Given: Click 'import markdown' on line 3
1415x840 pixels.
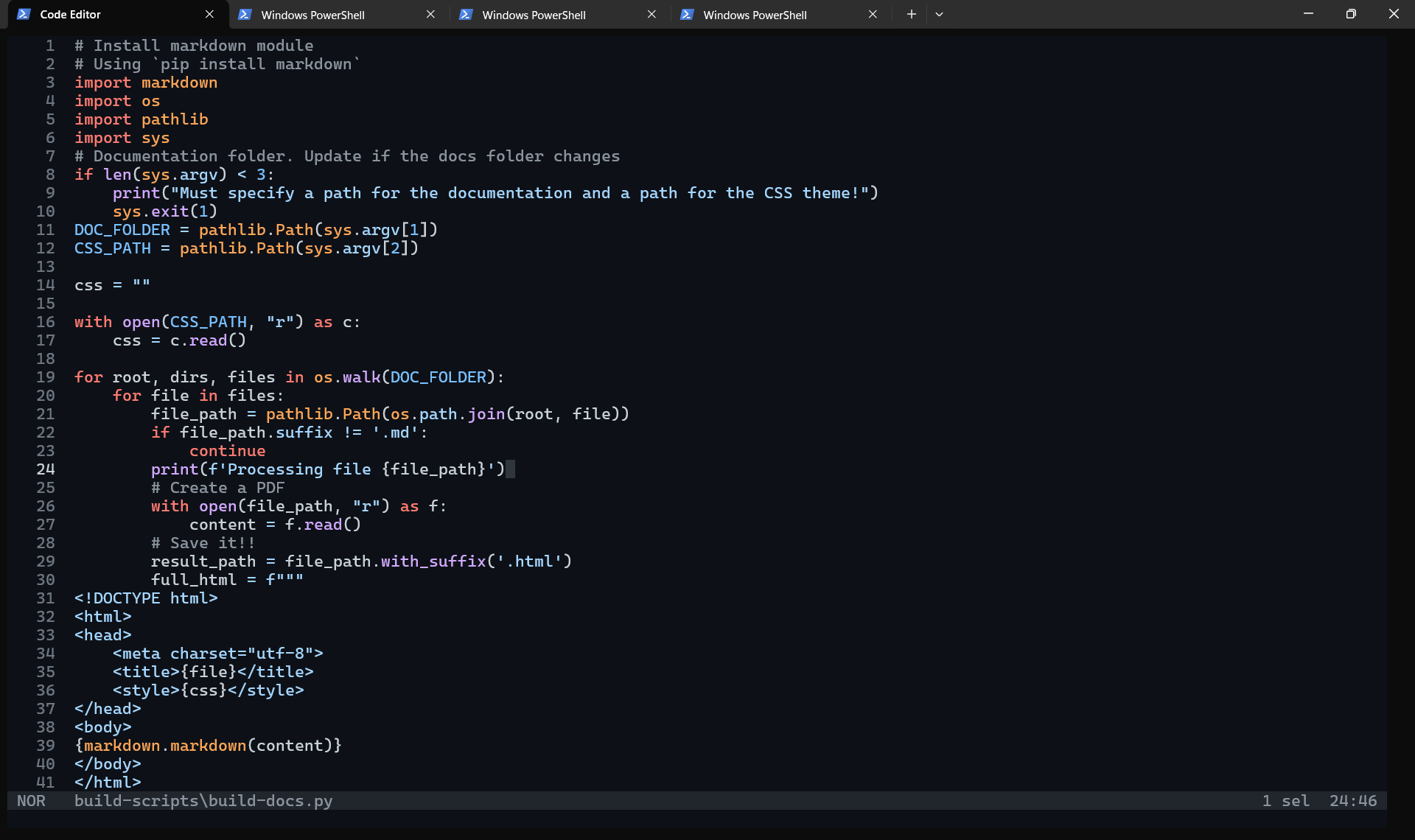Looking at the screenshot, I should [x=146, y=83].
